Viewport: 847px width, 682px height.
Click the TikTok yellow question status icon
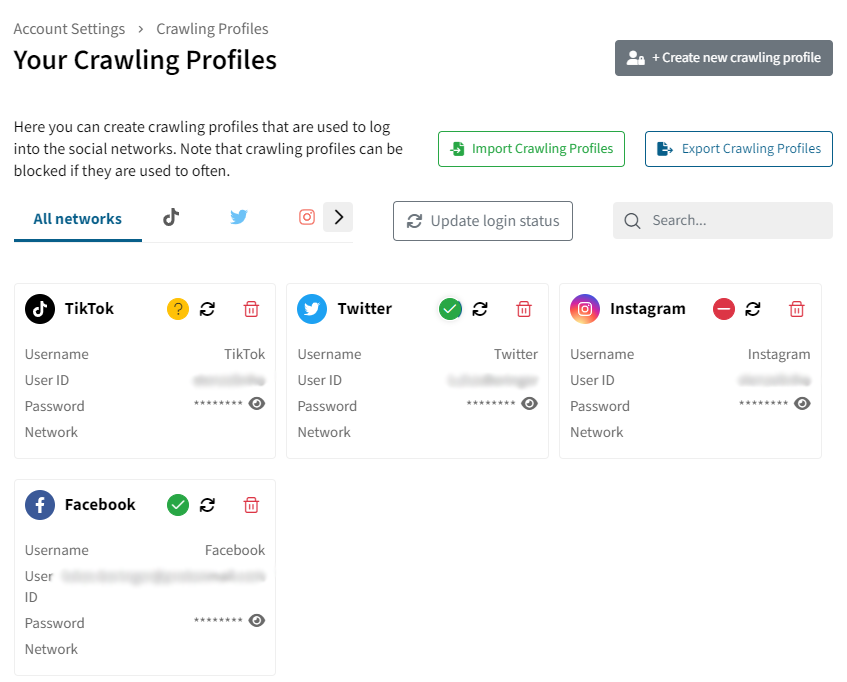(178, 309)
